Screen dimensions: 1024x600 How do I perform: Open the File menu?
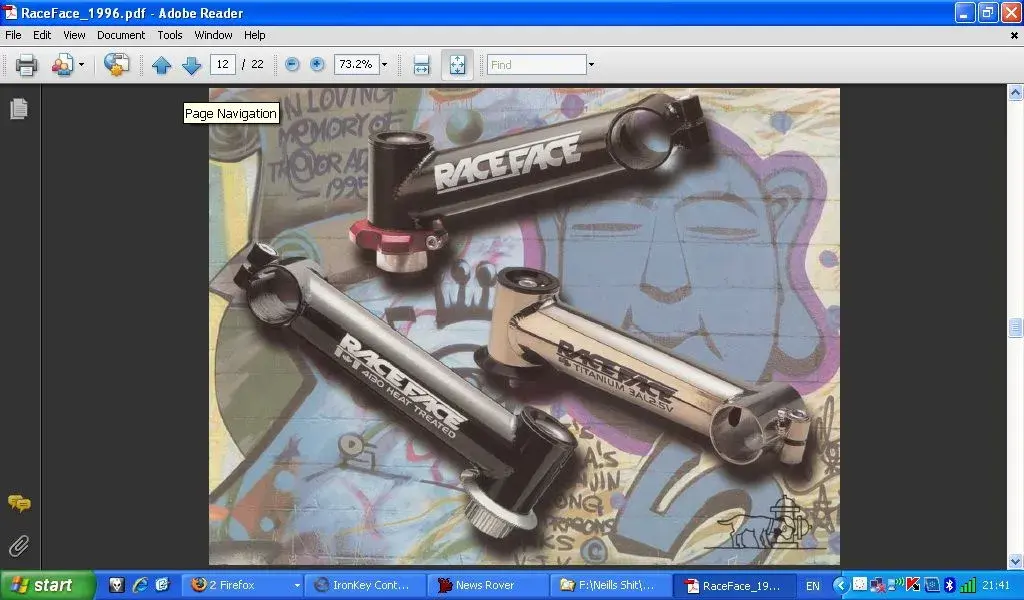pyautogui.click(x=13, y=35)
